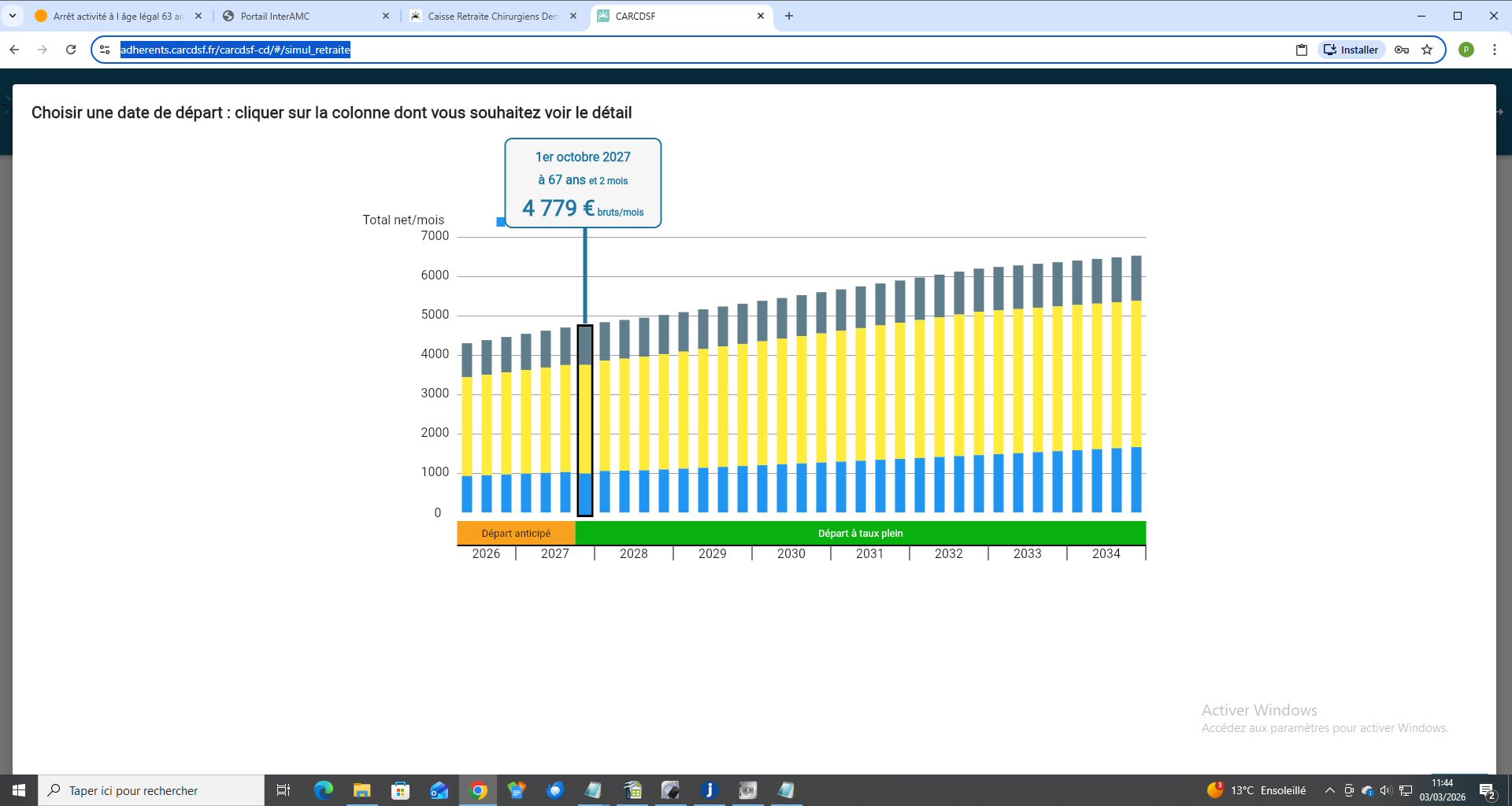Open the password manager key icon

click(x=1402, y=50)
